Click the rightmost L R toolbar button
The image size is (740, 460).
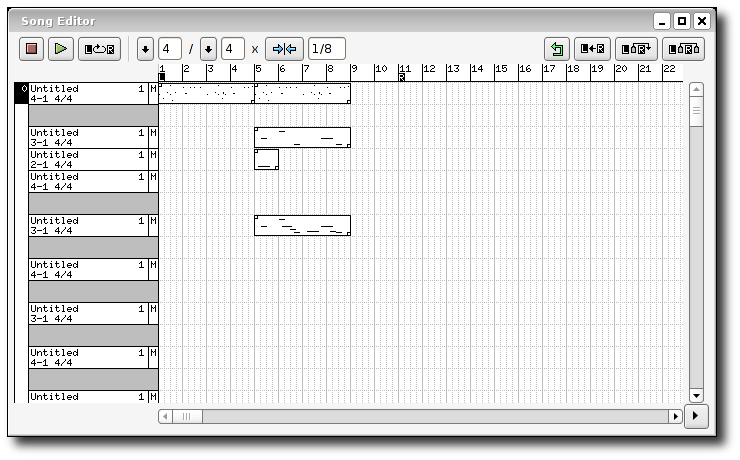[x=683, y=49]
